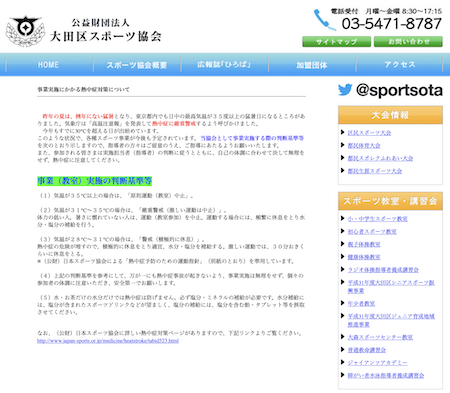
Task: Open the お問い合わせ green button
Action: click(408, 42)
